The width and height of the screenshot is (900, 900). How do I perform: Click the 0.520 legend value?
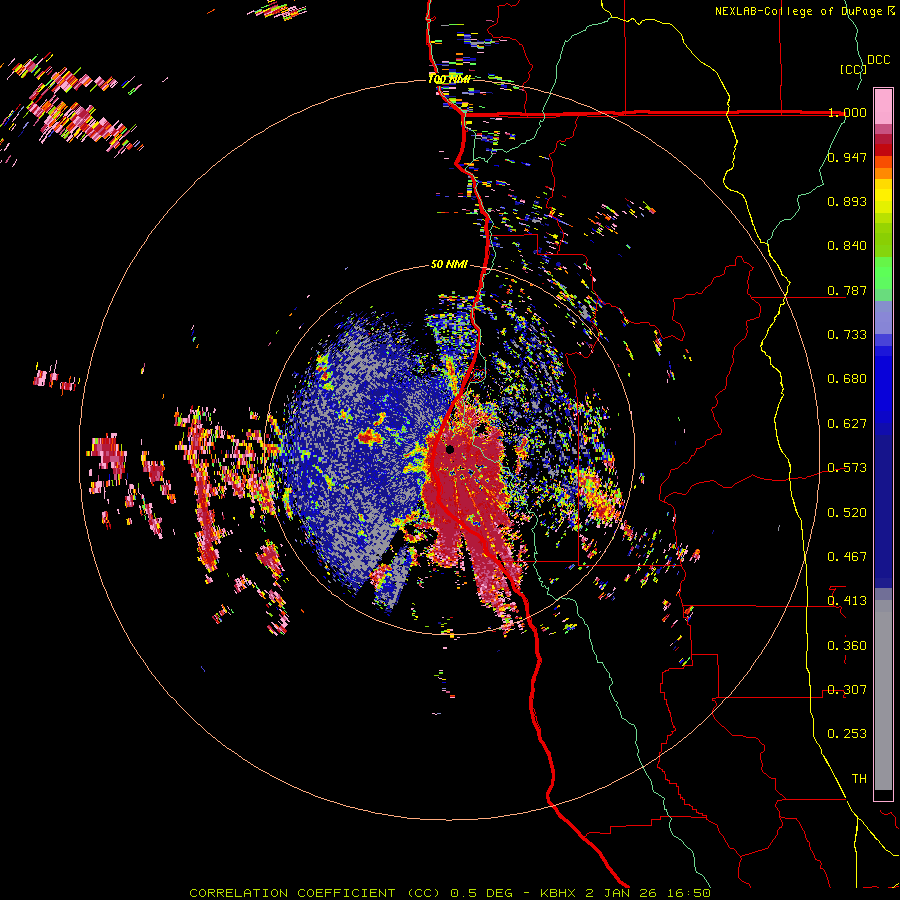pyautogui.click(x=847, y=513)
